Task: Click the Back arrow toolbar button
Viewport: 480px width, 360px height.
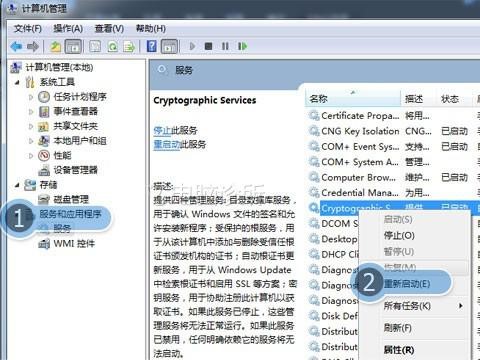Action: [16, 46]
